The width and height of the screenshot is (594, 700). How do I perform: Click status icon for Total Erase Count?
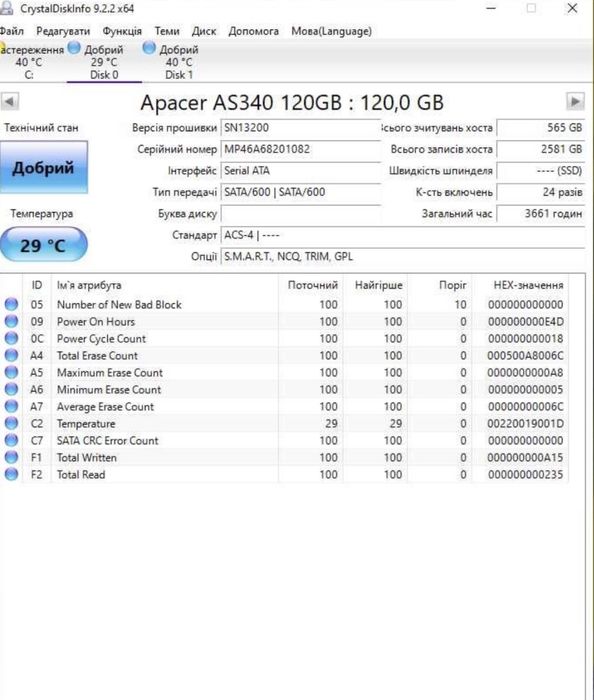point(11,355)
